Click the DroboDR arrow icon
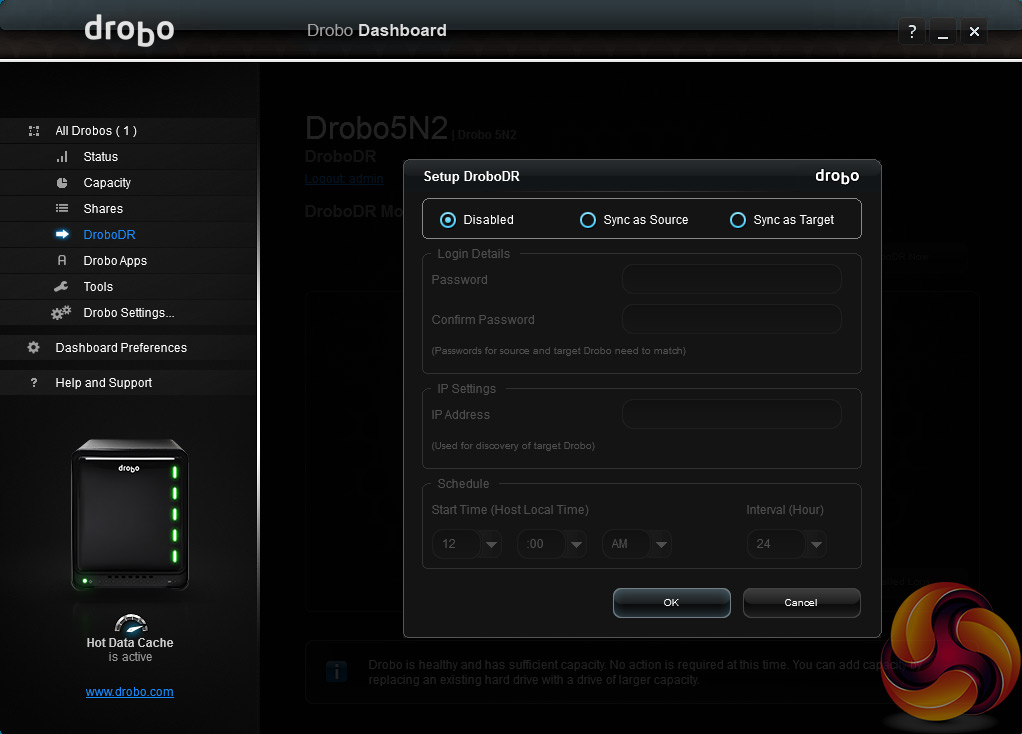The image size is (1022, 734). pos(62,234)
